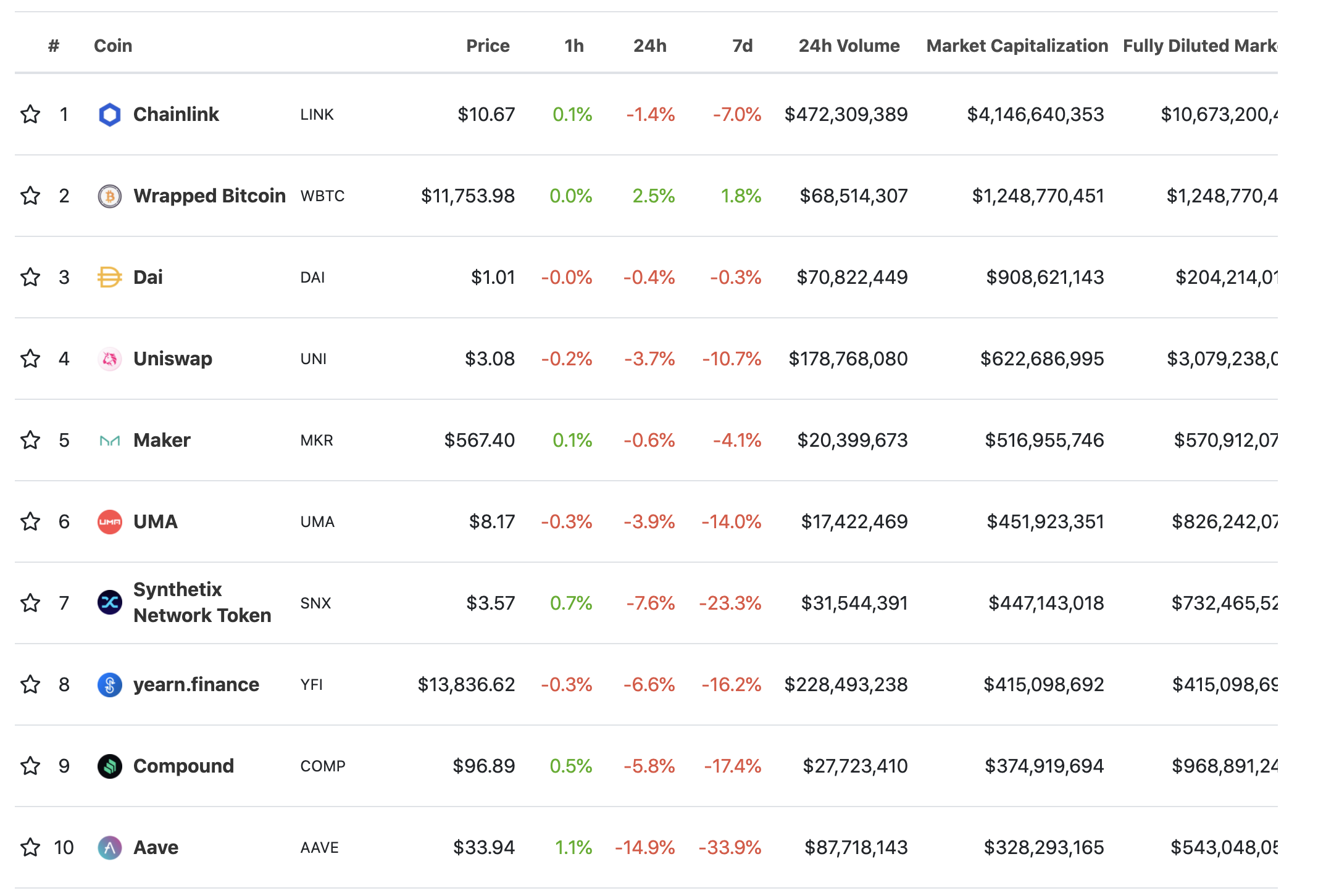Click the $472,309,389 volume value
The height and width of the screenshot is (896, 1326).
pyautogui.click(x=846, y=114)
